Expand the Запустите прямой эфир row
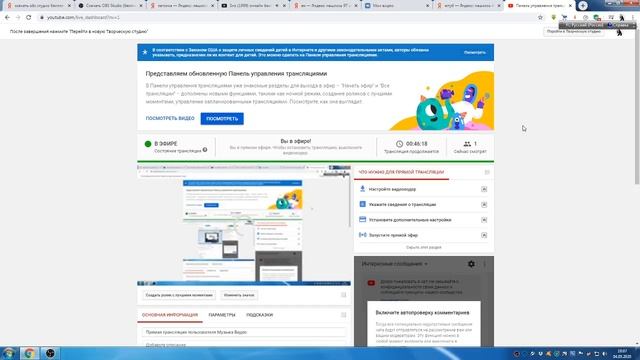Image resolution: width=640 pixels, height=360 pixels. tap(484, 235)
